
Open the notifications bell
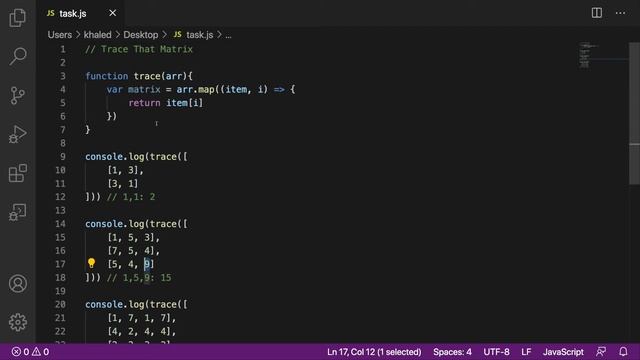pyautogui.click(x=623, y=351)
